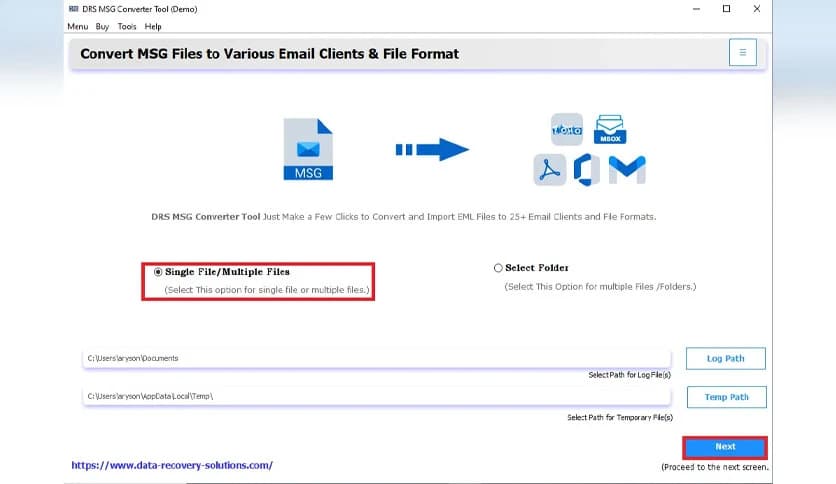The width and height of the screenshot is (836, 484).
Task: Click the temporary files path input field
Action: click(x=376, y=396)
